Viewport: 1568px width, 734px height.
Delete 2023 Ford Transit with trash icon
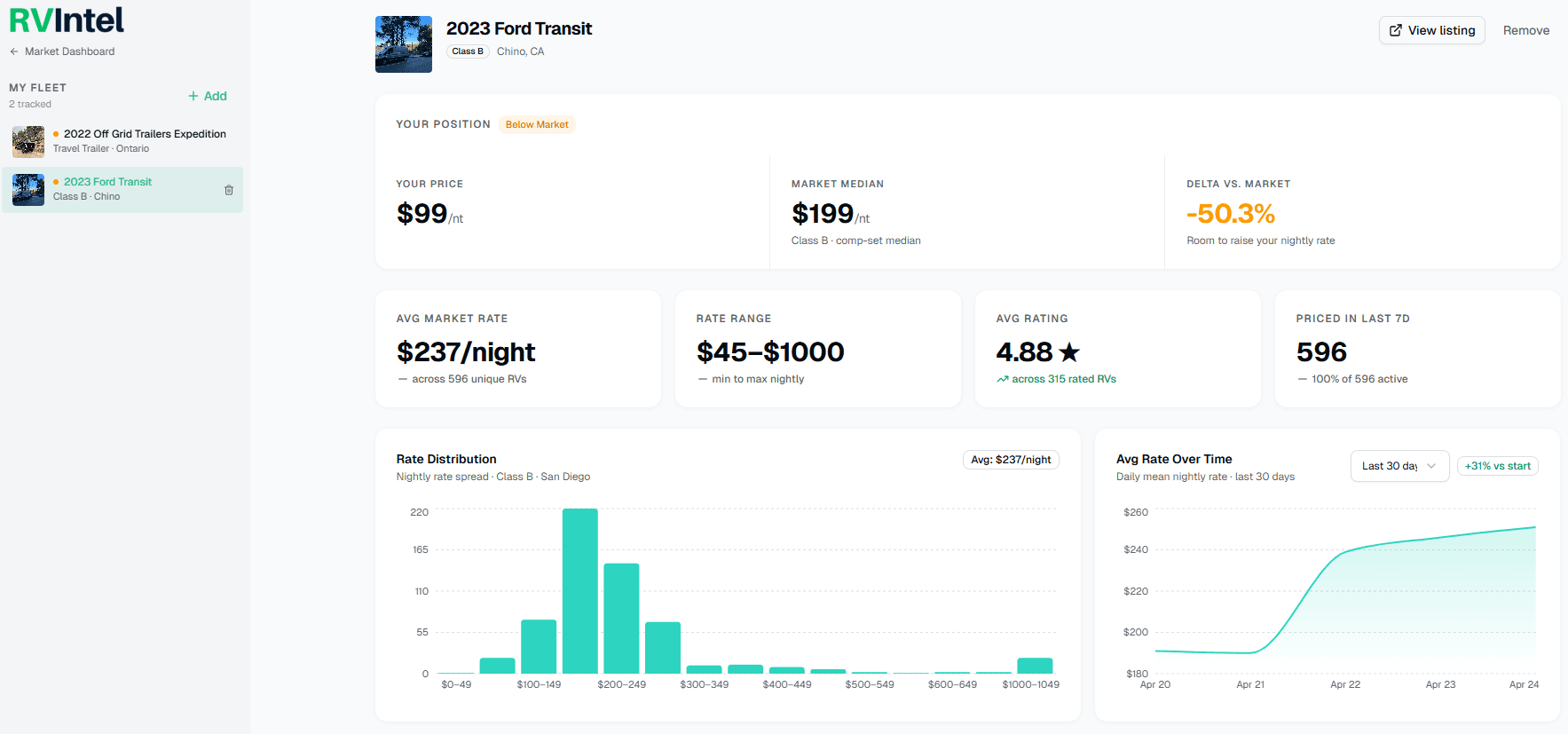(229, 190)
